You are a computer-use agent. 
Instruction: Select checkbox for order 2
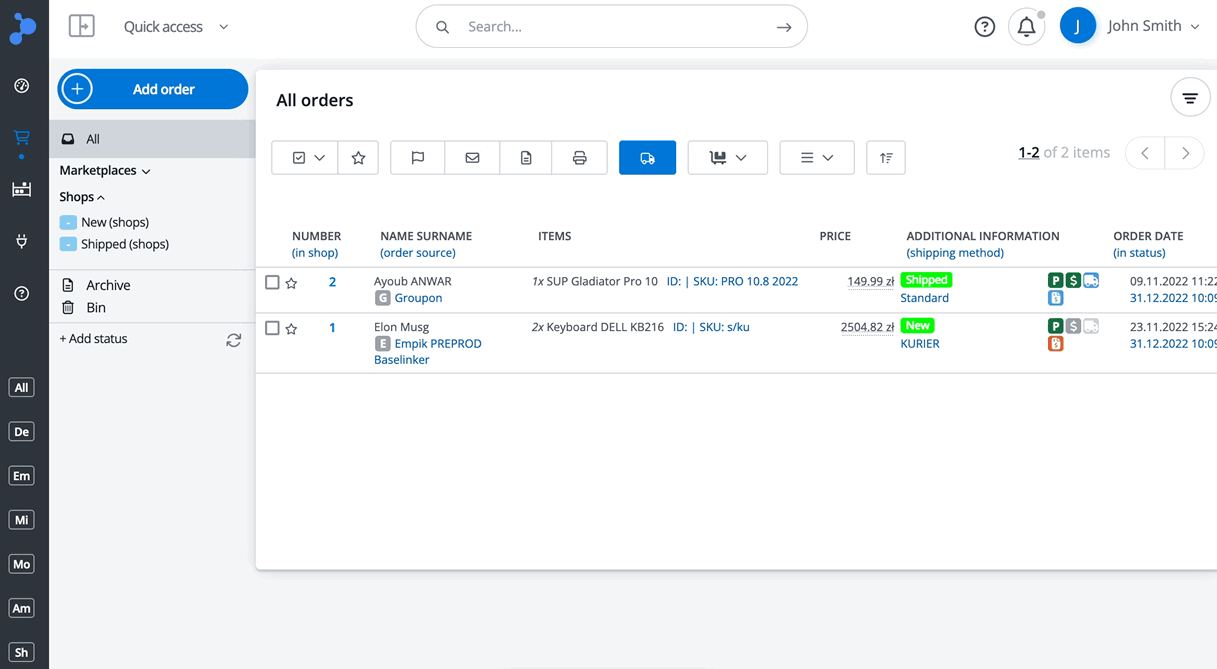click(272, 282)
